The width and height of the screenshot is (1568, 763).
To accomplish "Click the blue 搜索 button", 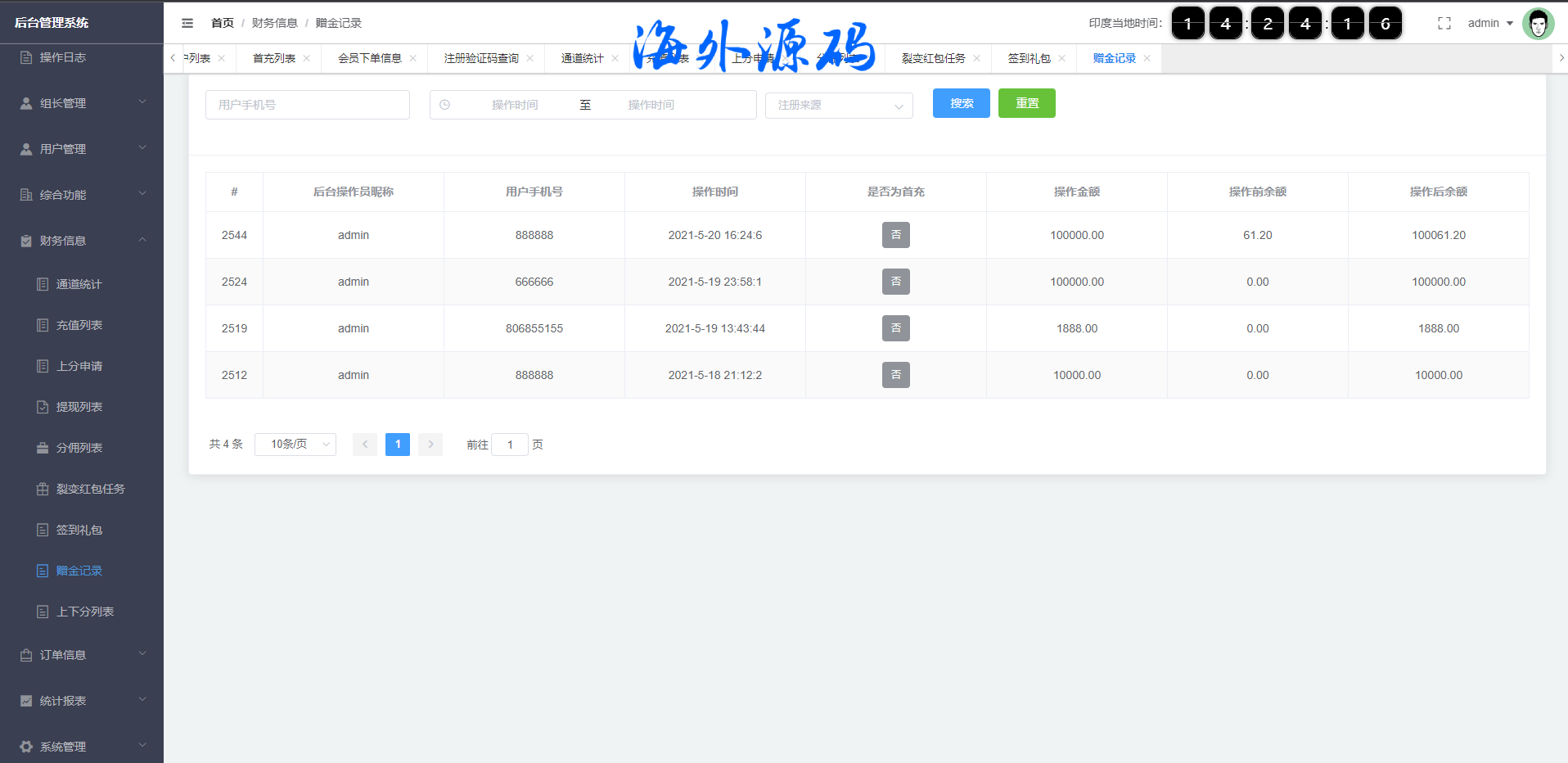I will (961, 103).
